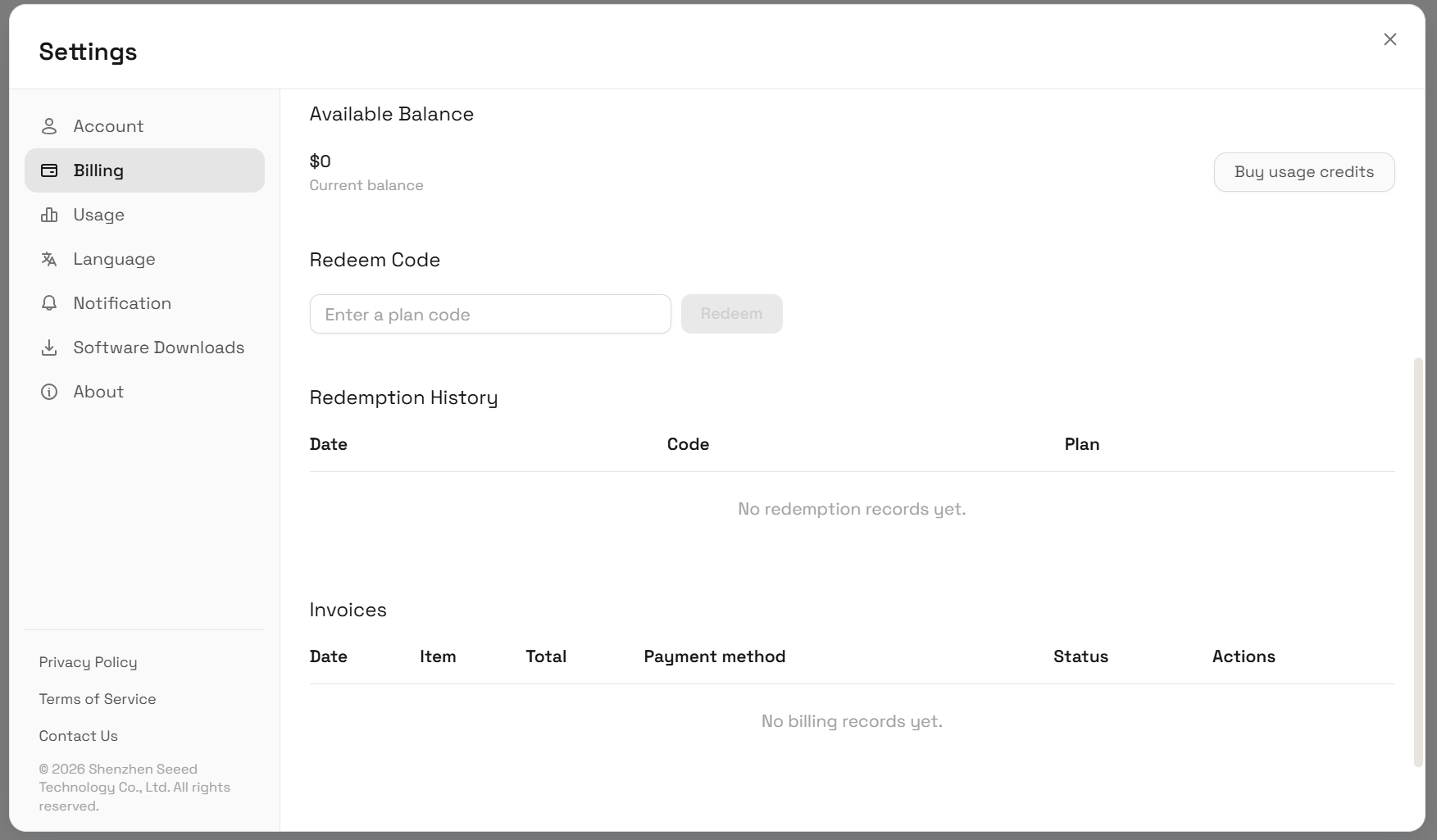Viewport: 1437px width, 840px height.
Task: Click Date header in Redemption History
Action: point(329,444)
